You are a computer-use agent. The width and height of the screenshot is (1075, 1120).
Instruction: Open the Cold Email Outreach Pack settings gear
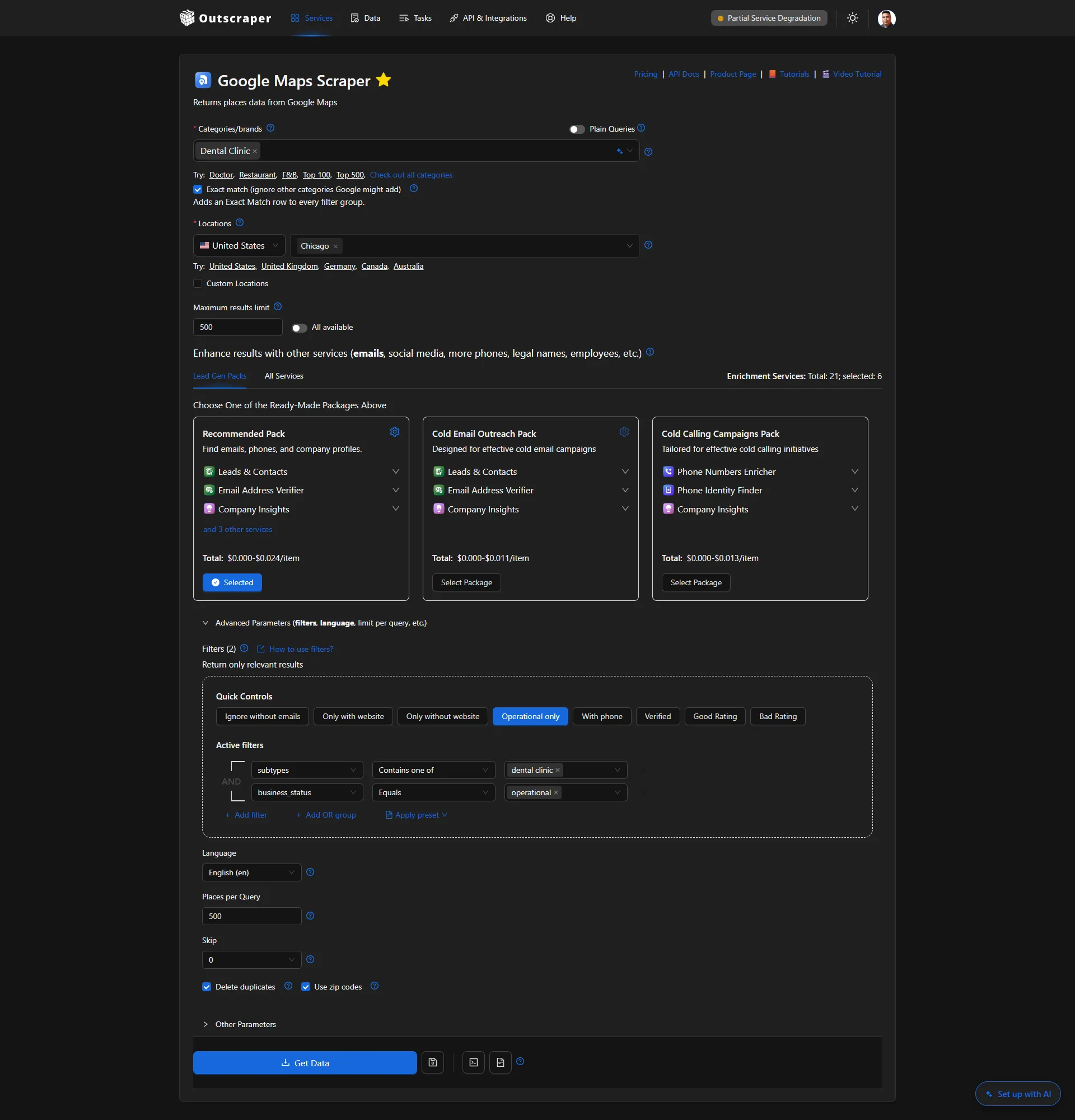point(624,432)
